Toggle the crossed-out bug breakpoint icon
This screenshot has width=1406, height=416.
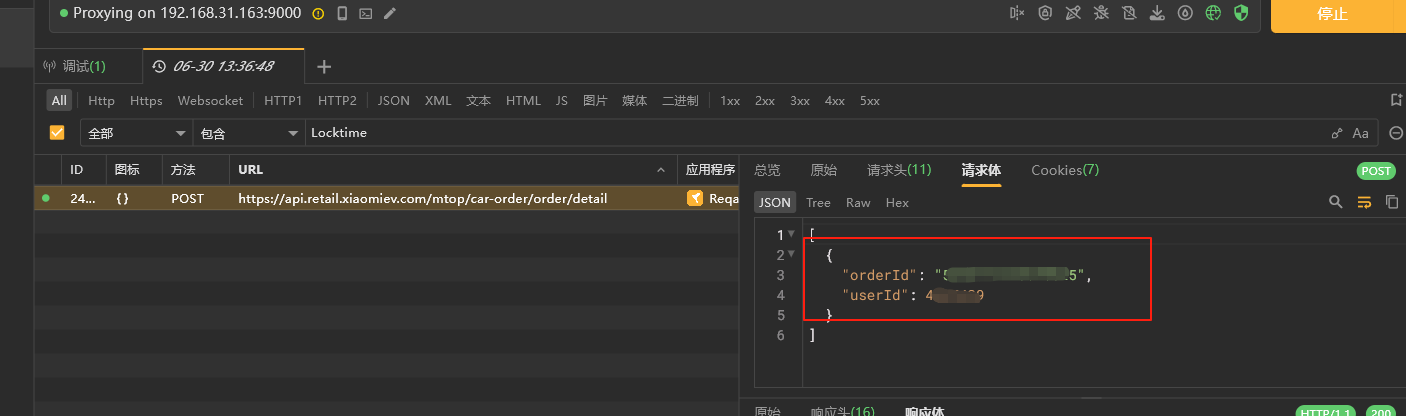(1102, 14)
